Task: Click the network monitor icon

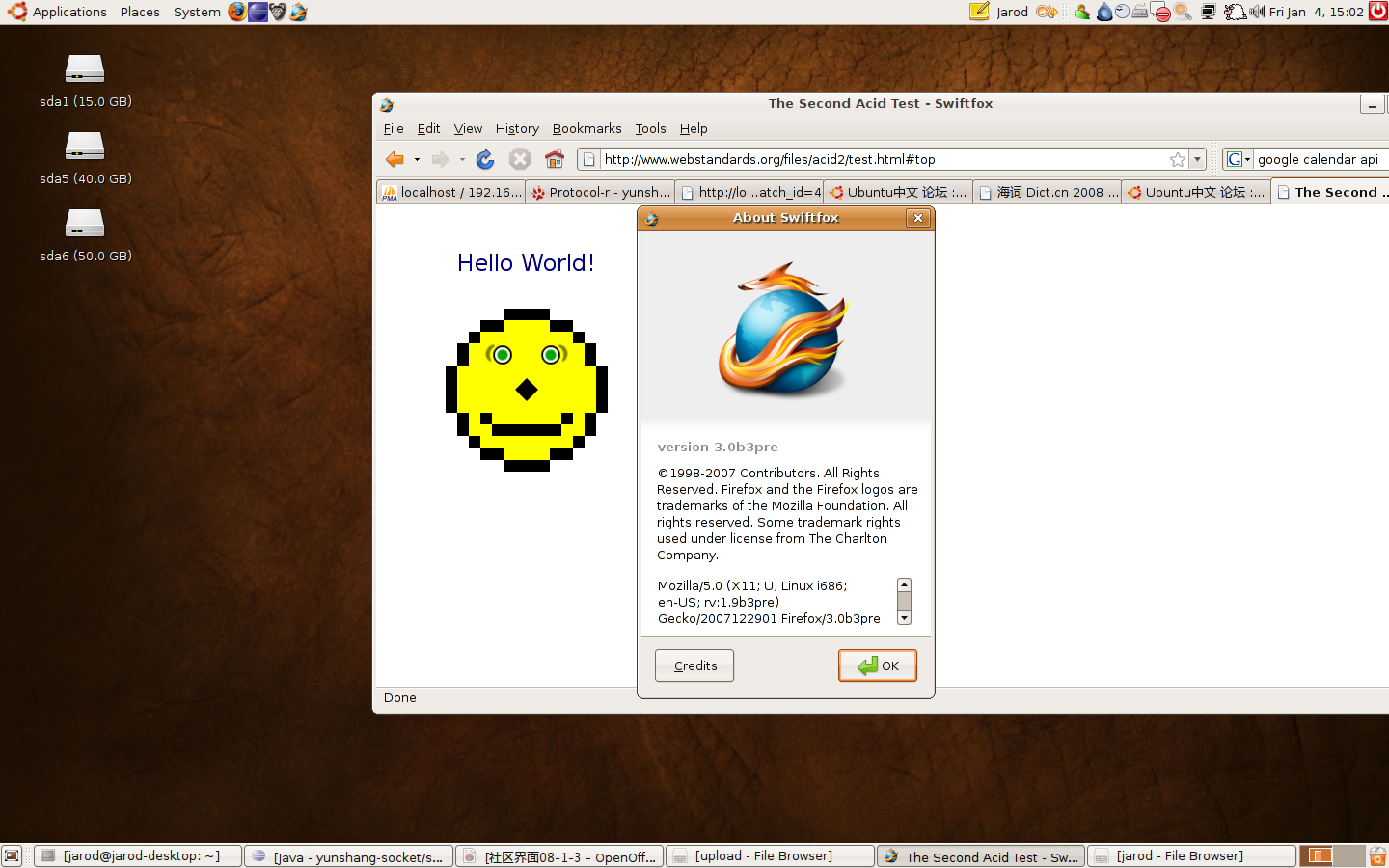Action: click(1208, 12)
